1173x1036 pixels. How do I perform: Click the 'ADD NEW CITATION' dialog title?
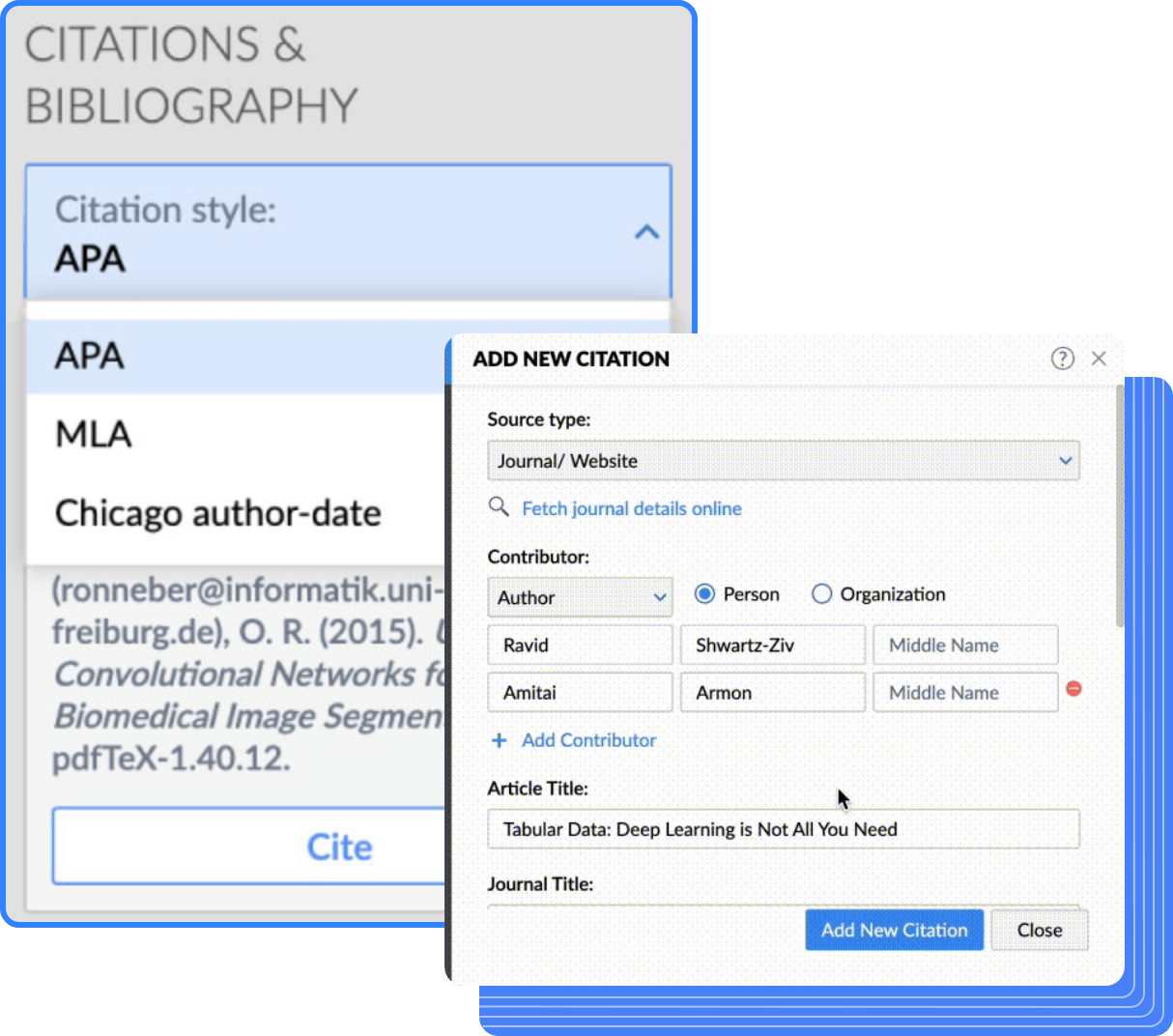[571, 359]
